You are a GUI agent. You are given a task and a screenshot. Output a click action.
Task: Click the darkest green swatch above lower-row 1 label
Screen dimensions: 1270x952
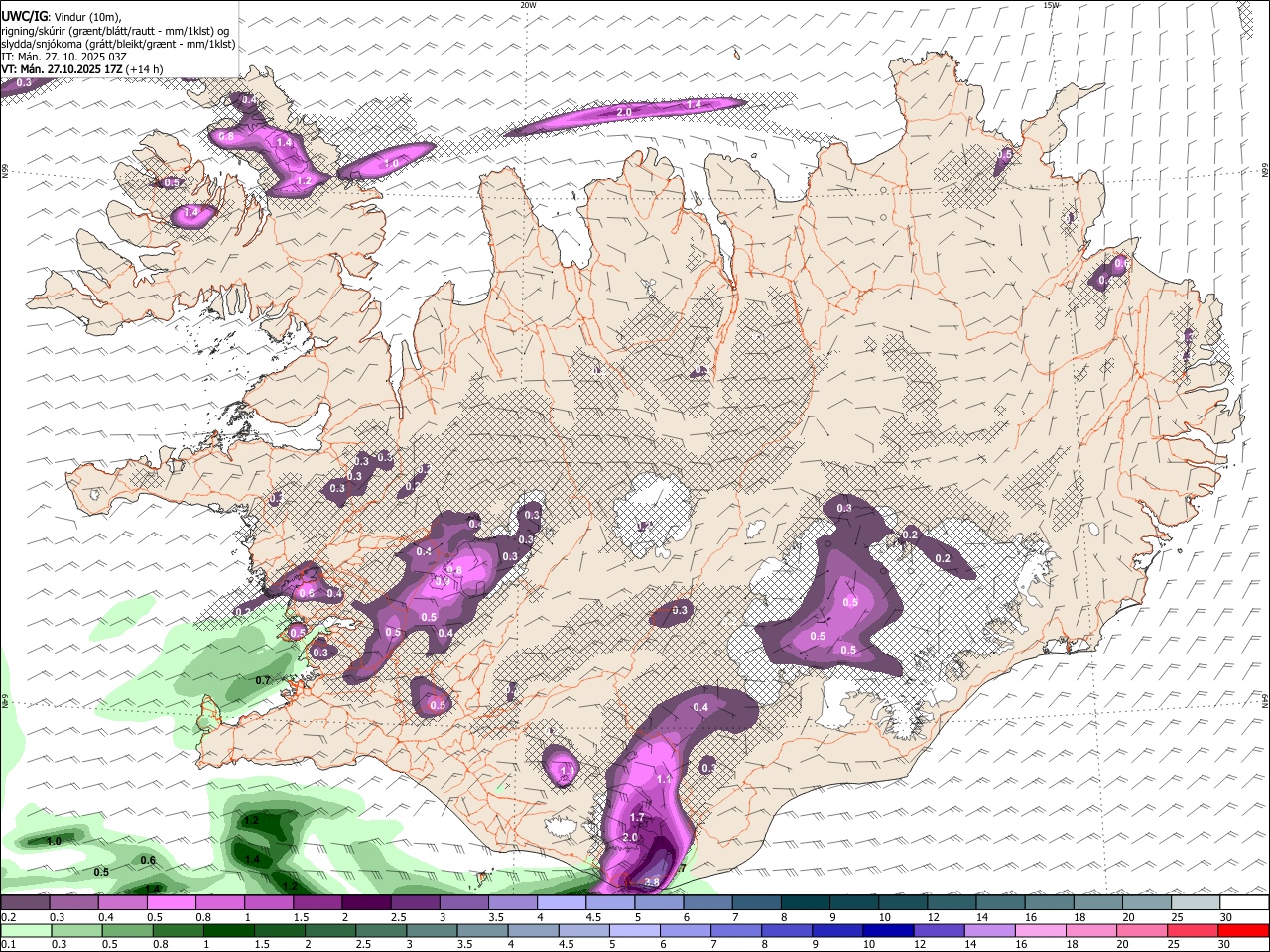click(228, 930)
